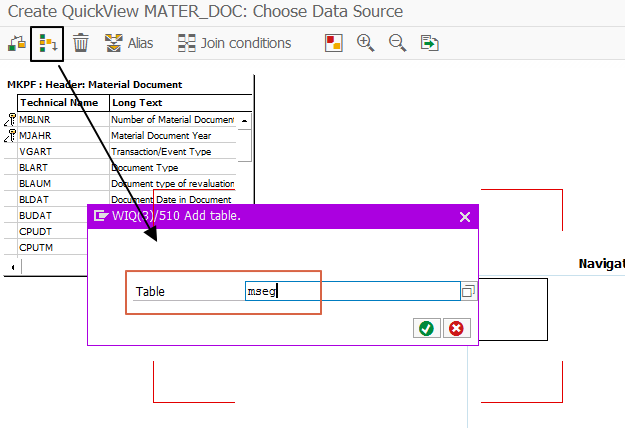
Task: Select the CPUTM field row
Action: click(x=53, y=247)
